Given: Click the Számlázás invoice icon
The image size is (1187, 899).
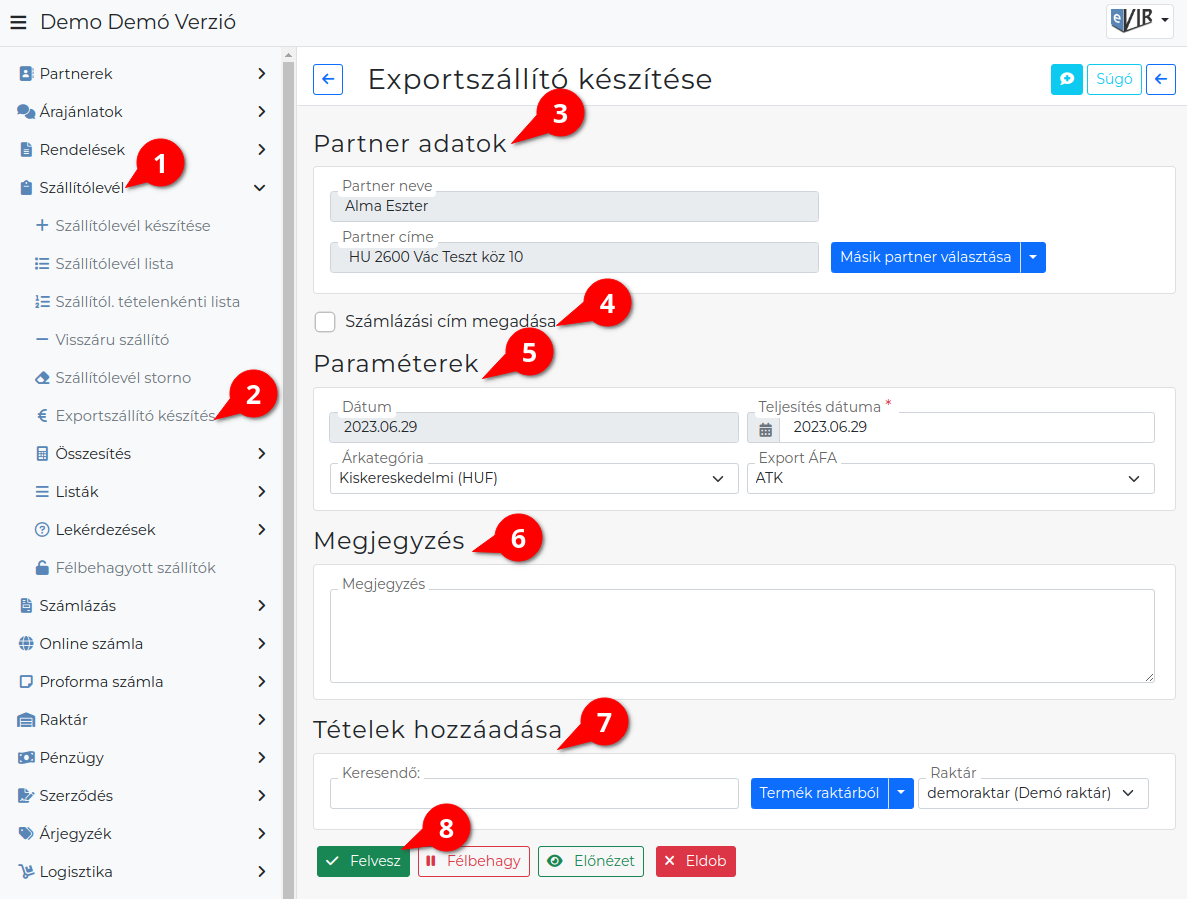Looking at the screenshot, I should click(x=26, y=605).
